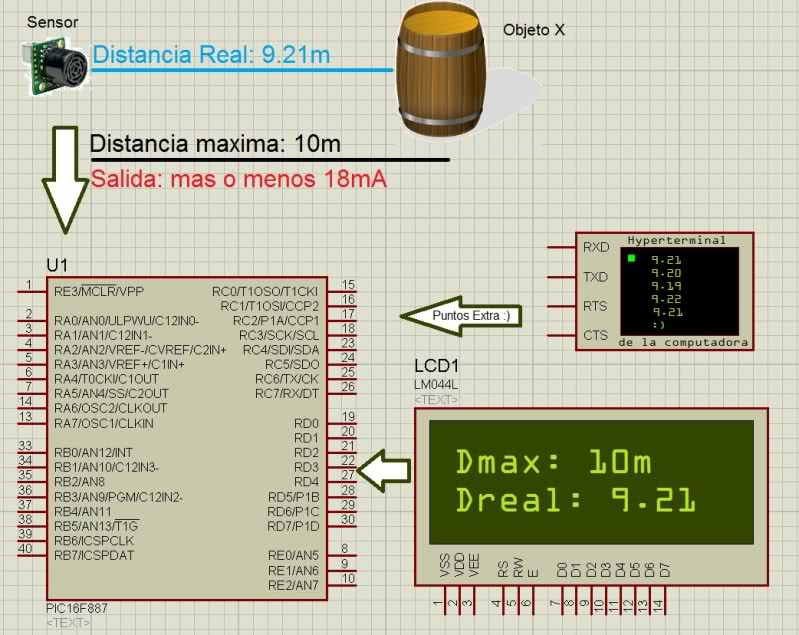Click pin RC6/TX/CK on U1
The height and width of the screenshot is (635, 799).
pyautogui.click(x=287, y=379)
